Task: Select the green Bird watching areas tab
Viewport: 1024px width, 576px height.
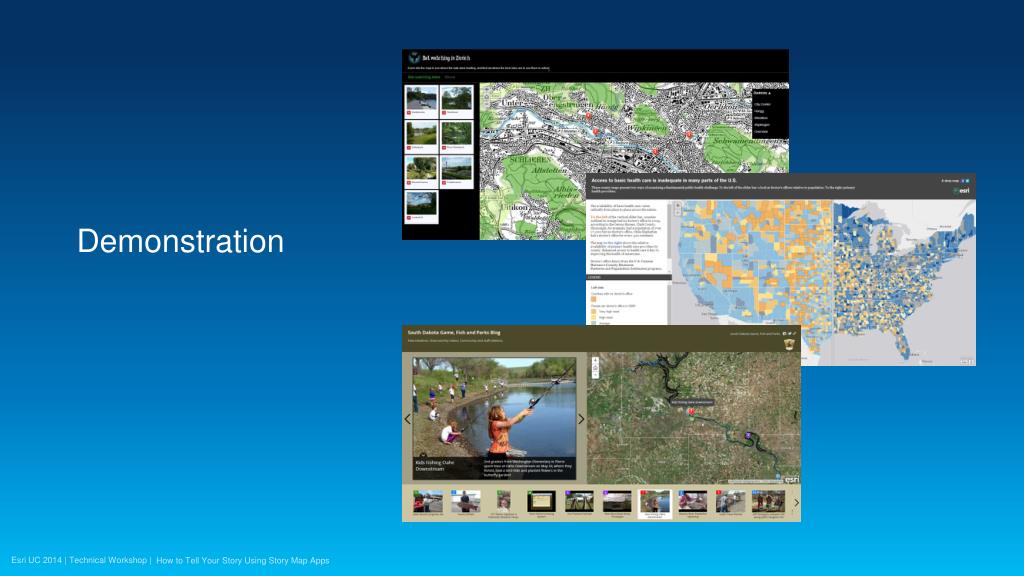Action: 424,77
